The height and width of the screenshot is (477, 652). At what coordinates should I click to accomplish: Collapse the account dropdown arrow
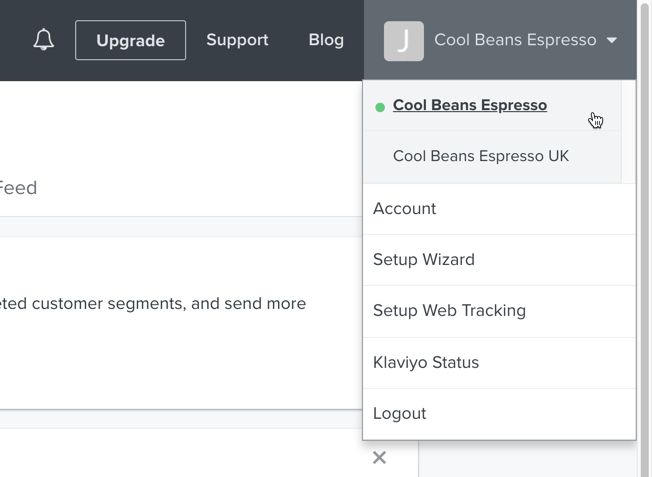coord(611,40)
